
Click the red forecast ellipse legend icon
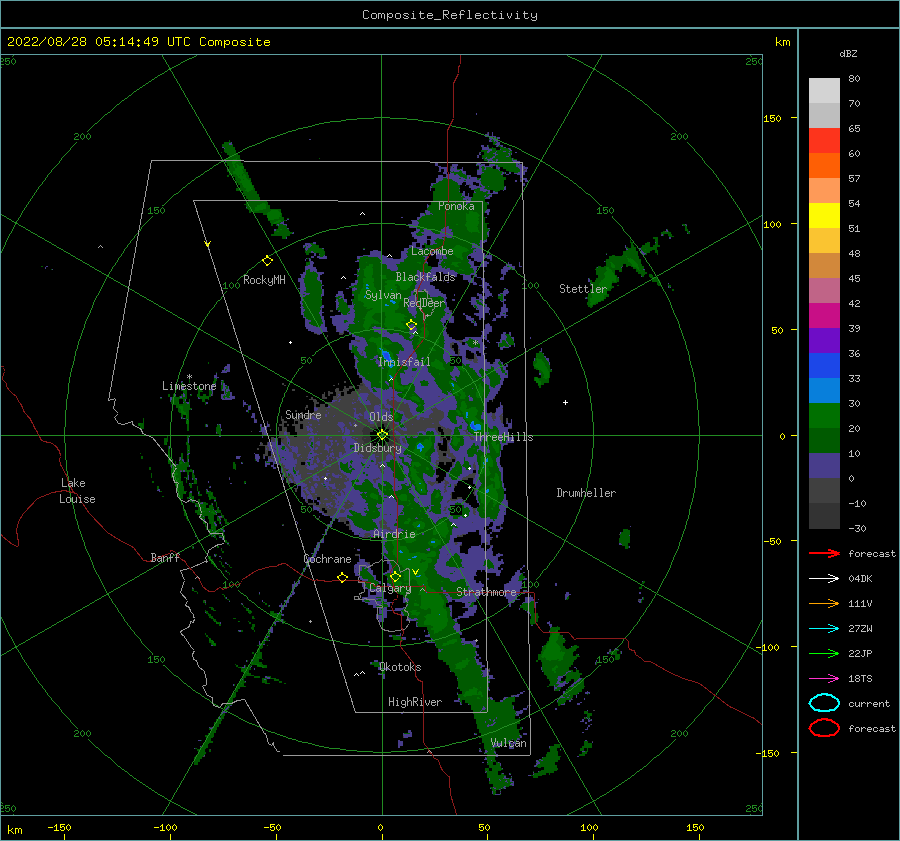click(824, 728)
